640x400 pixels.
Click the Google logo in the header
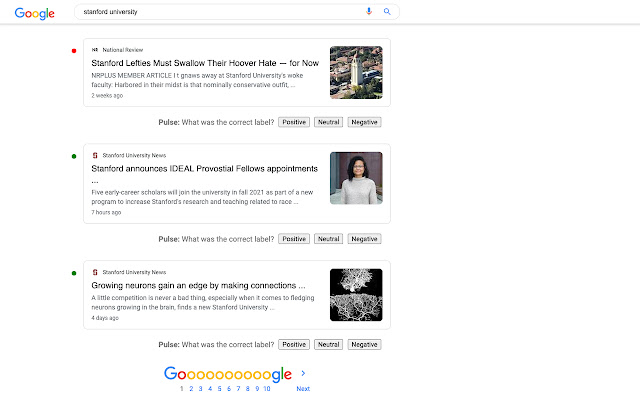[x=34, y=13]
